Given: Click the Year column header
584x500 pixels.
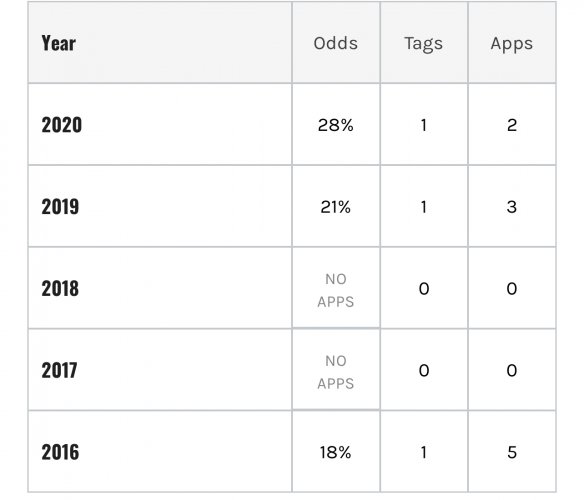Looking at the screenshot, I should (58, 43).
